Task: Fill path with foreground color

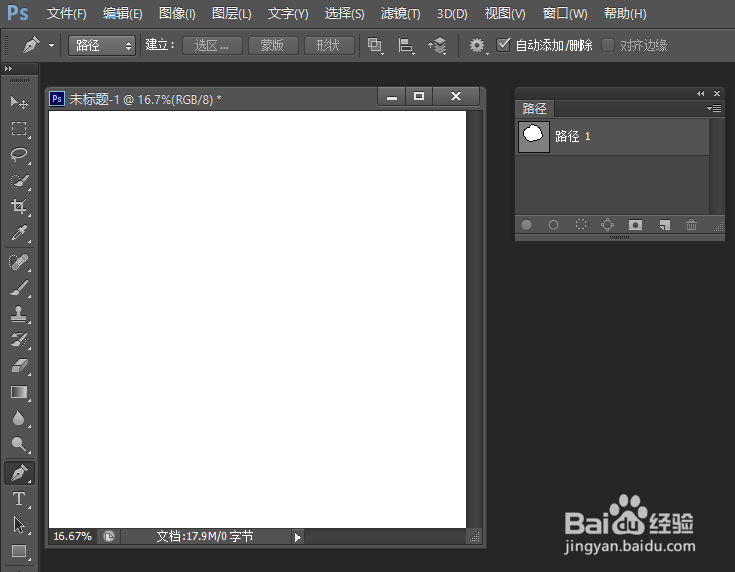Action: [526, 225]
